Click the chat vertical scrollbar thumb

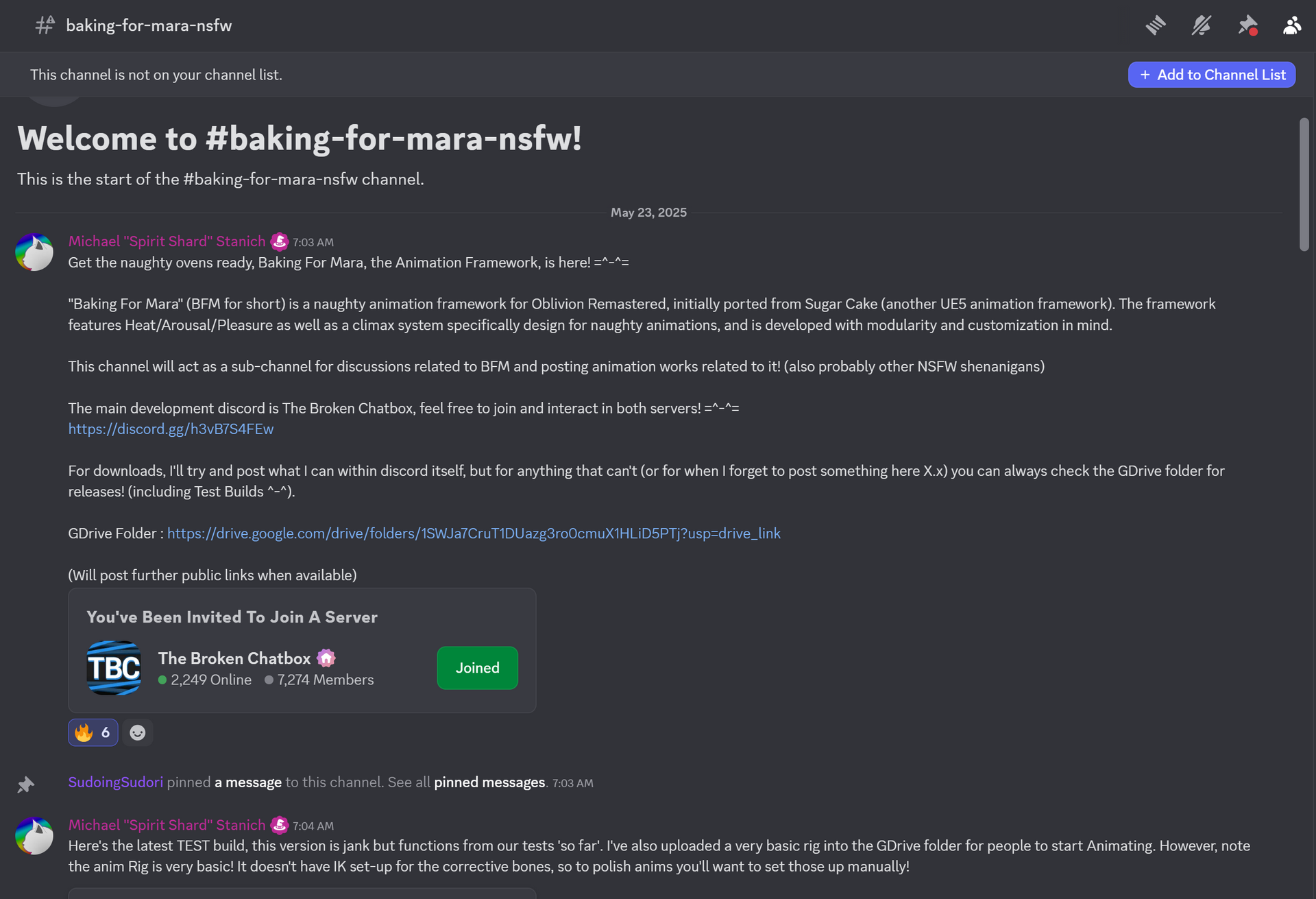[1304, 184]
